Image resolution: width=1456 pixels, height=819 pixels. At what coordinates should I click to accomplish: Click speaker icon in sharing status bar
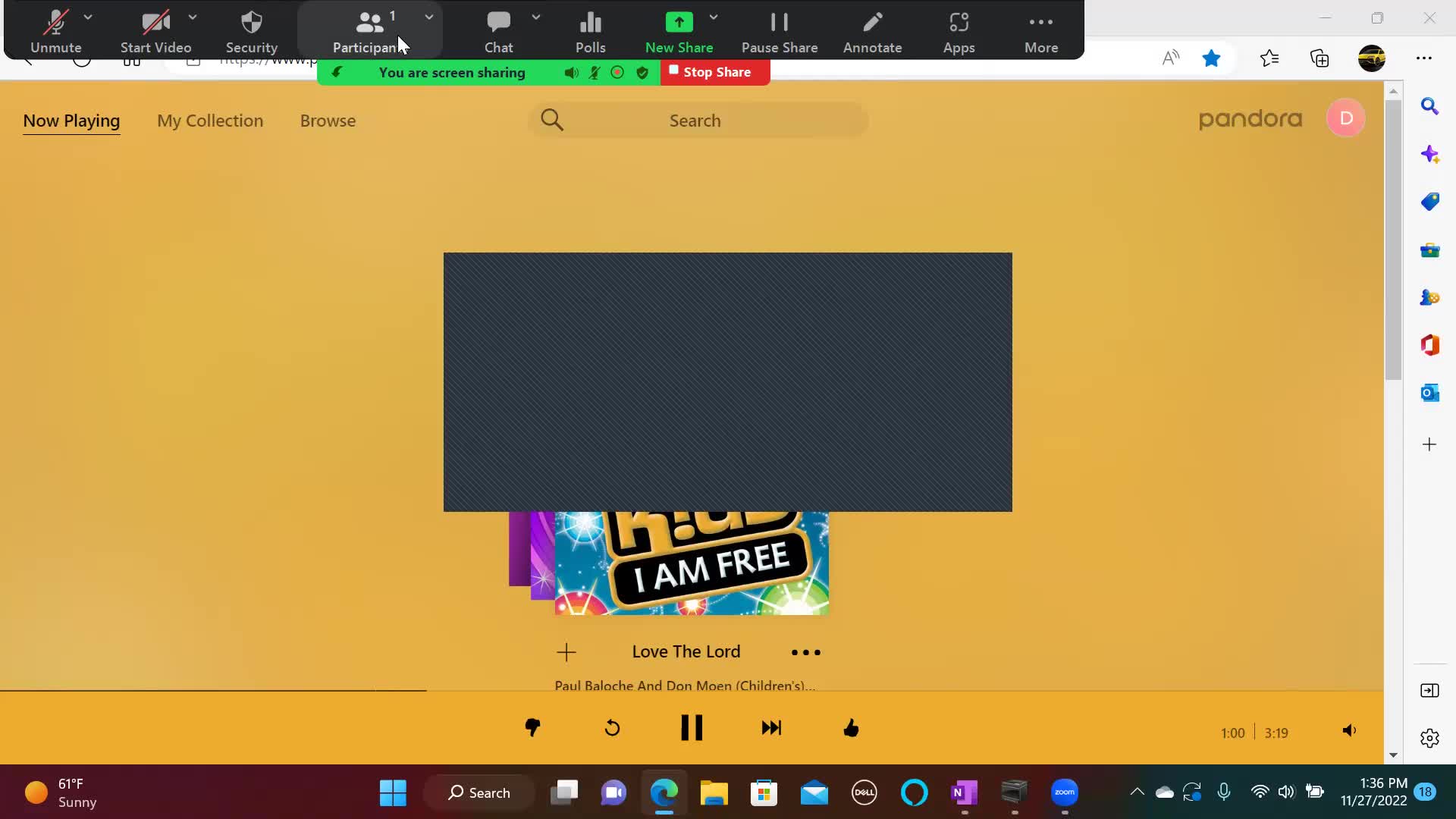tap(571, 73)
